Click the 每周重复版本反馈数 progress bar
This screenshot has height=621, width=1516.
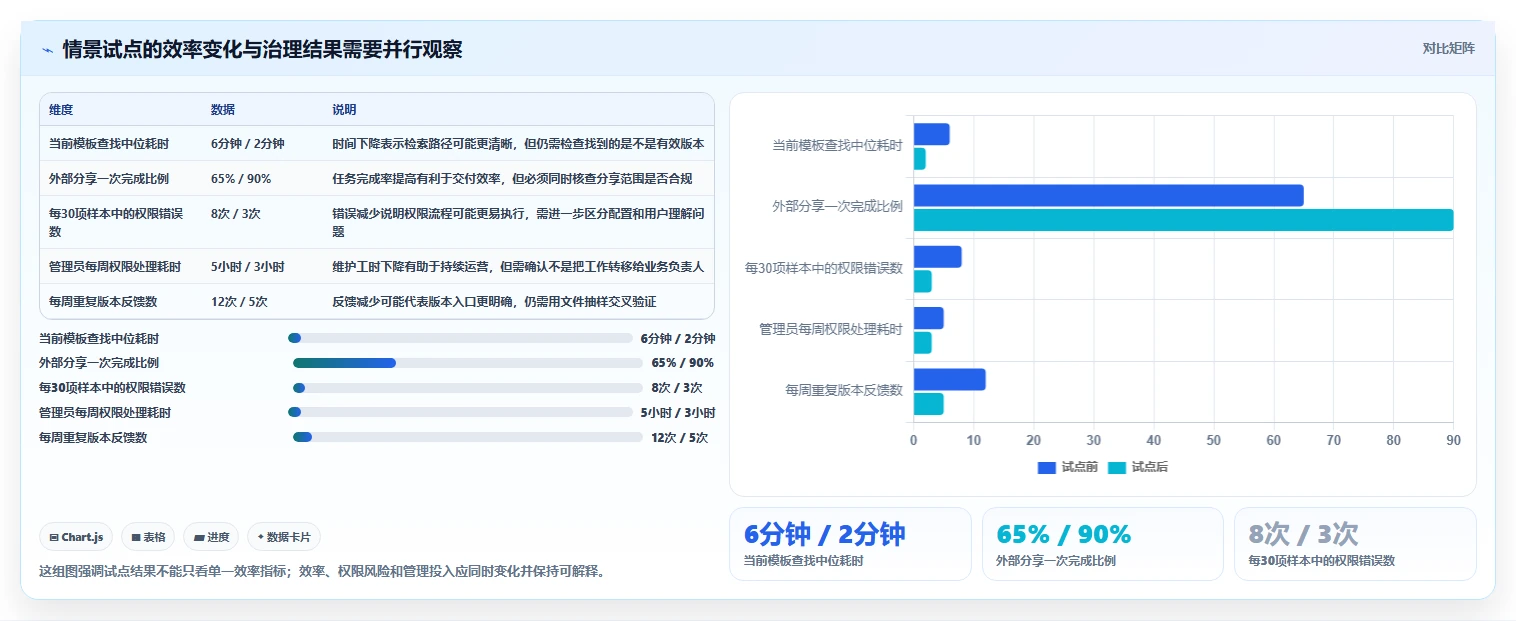click(x=467, y=437)
